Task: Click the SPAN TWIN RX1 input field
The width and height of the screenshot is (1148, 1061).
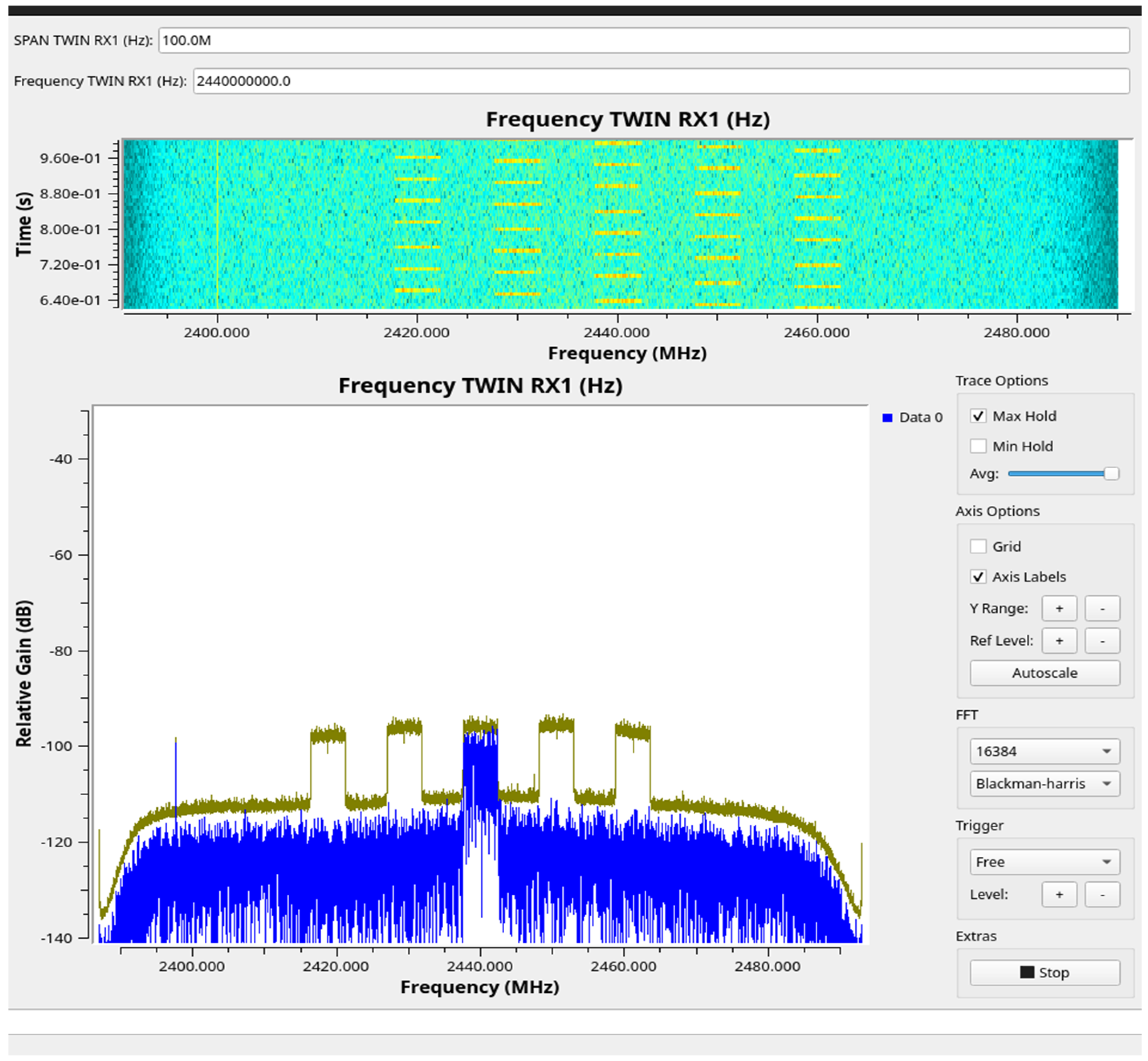Action: click(x=643, y=40)
